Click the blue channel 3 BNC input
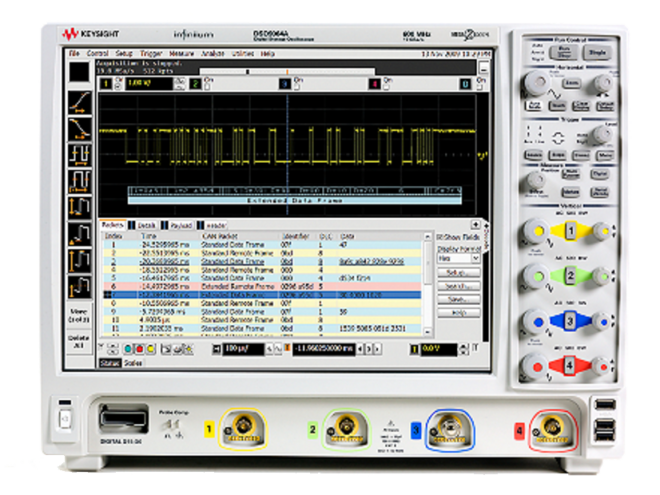Viewport: 660px width, 495px height. click(x=450, y=428)
